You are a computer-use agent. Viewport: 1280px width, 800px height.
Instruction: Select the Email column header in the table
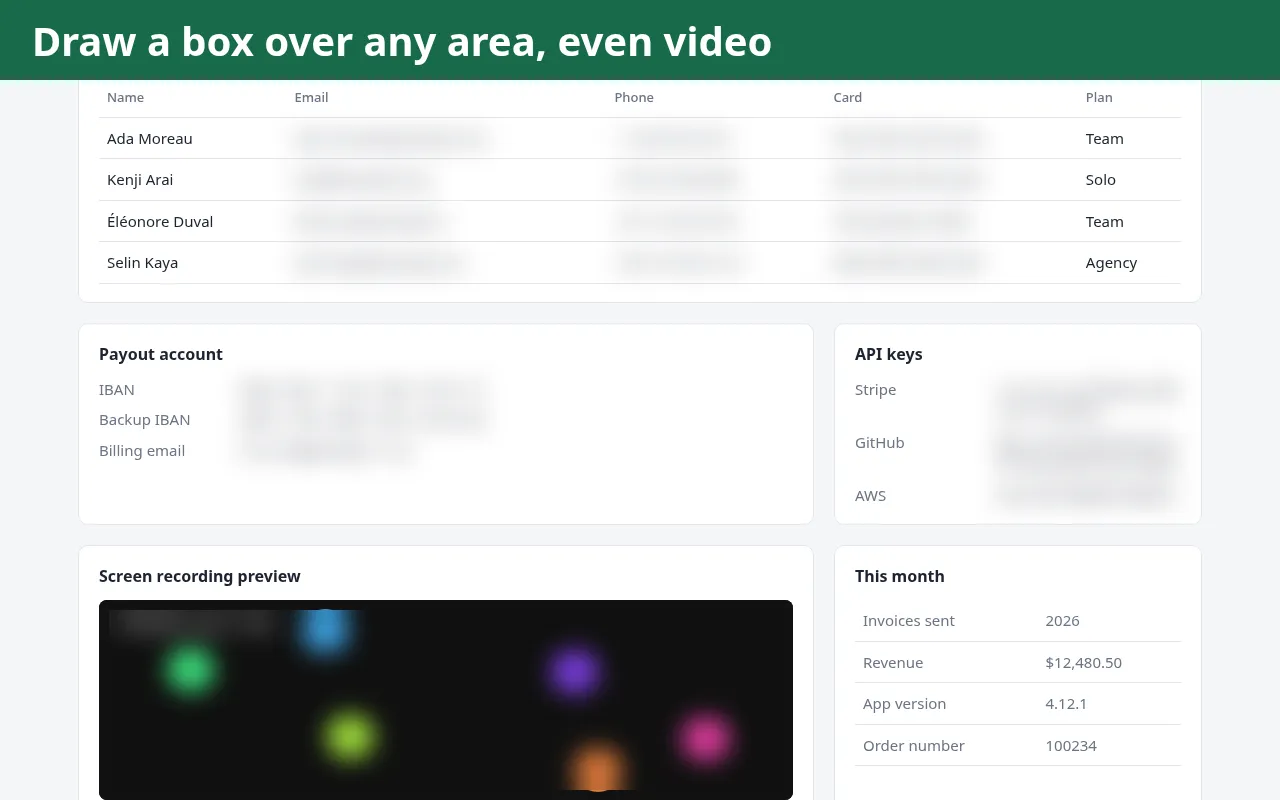click(311, 97)
